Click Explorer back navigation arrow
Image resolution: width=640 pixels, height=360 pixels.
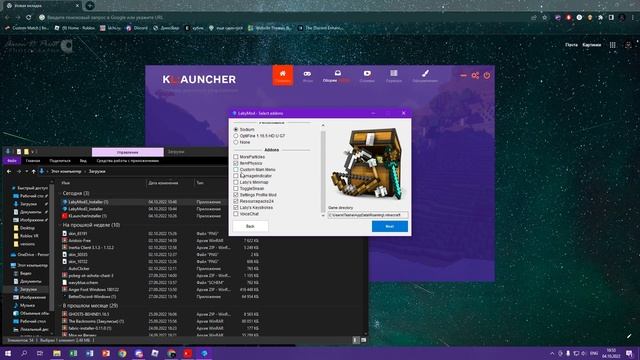(x=9, y=171)
